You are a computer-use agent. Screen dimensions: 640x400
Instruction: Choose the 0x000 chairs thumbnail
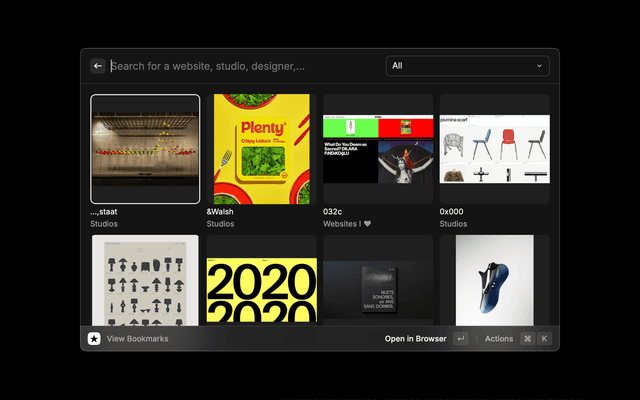tap(494, 148)
